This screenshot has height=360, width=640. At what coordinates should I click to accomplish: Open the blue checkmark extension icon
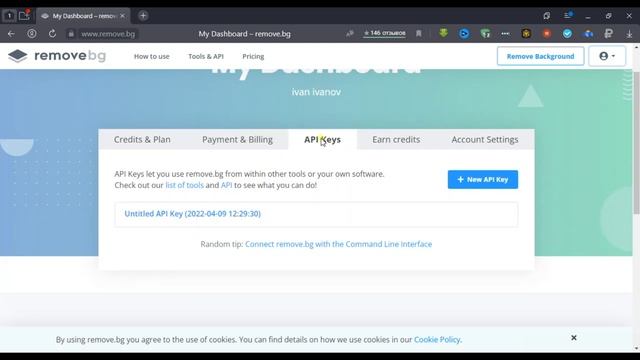click(x=567, y=34)
